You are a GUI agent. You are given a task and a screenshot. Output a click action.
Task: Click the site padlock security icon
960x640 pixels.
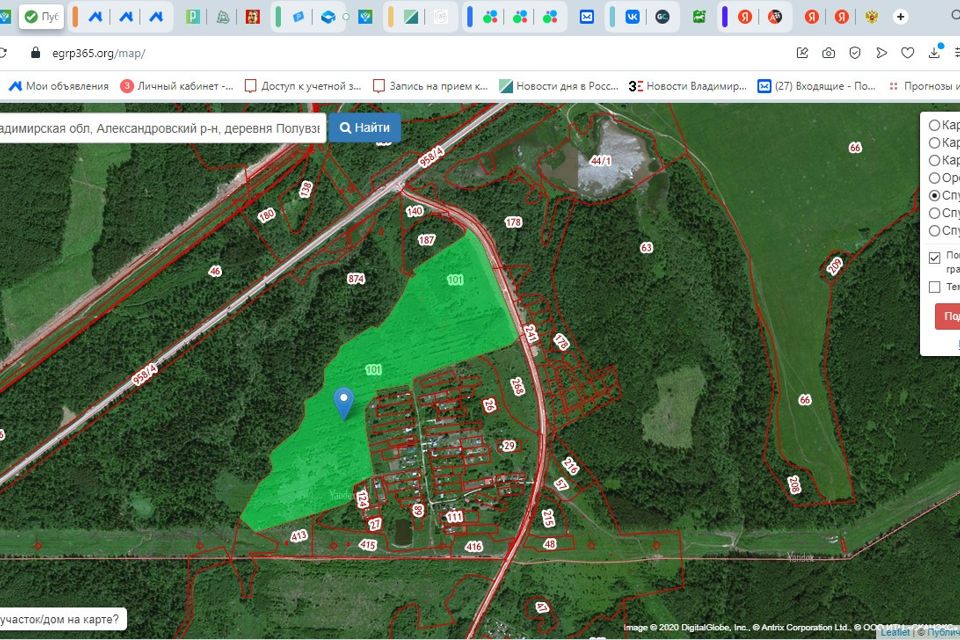point(36,53)
